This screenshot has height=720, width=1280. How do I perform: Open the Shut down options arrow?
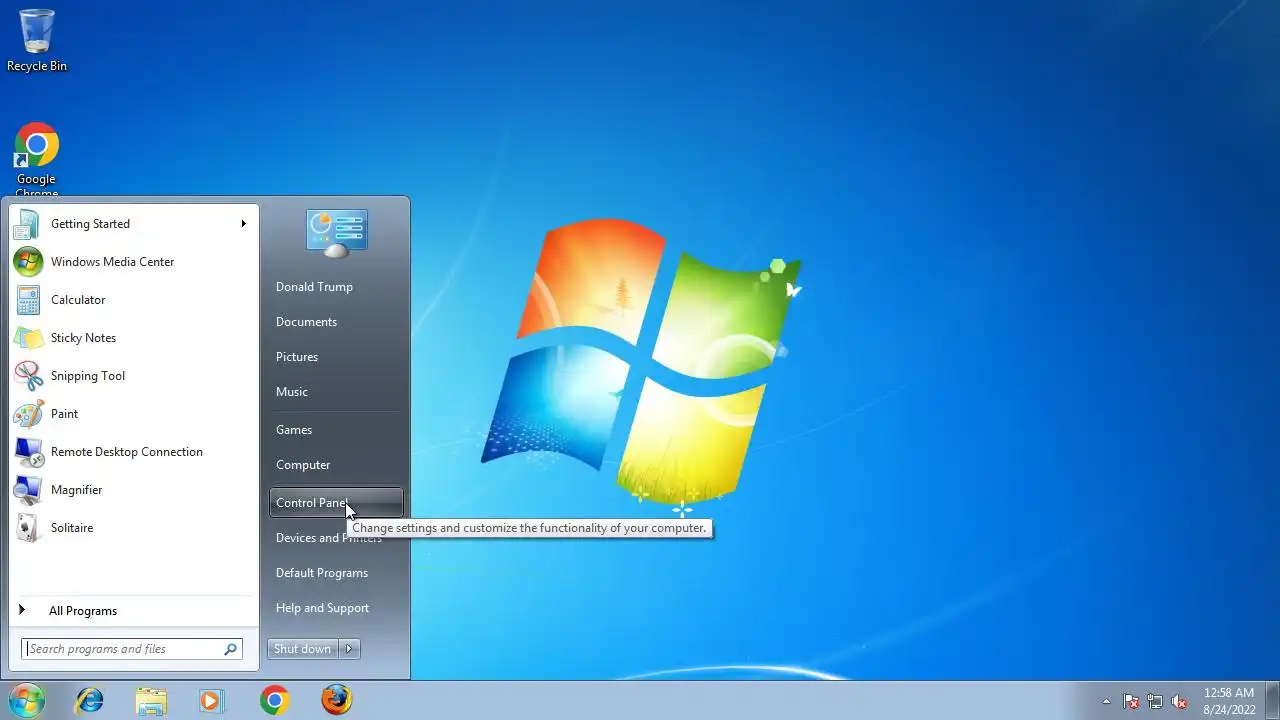(x=349, y=649)
